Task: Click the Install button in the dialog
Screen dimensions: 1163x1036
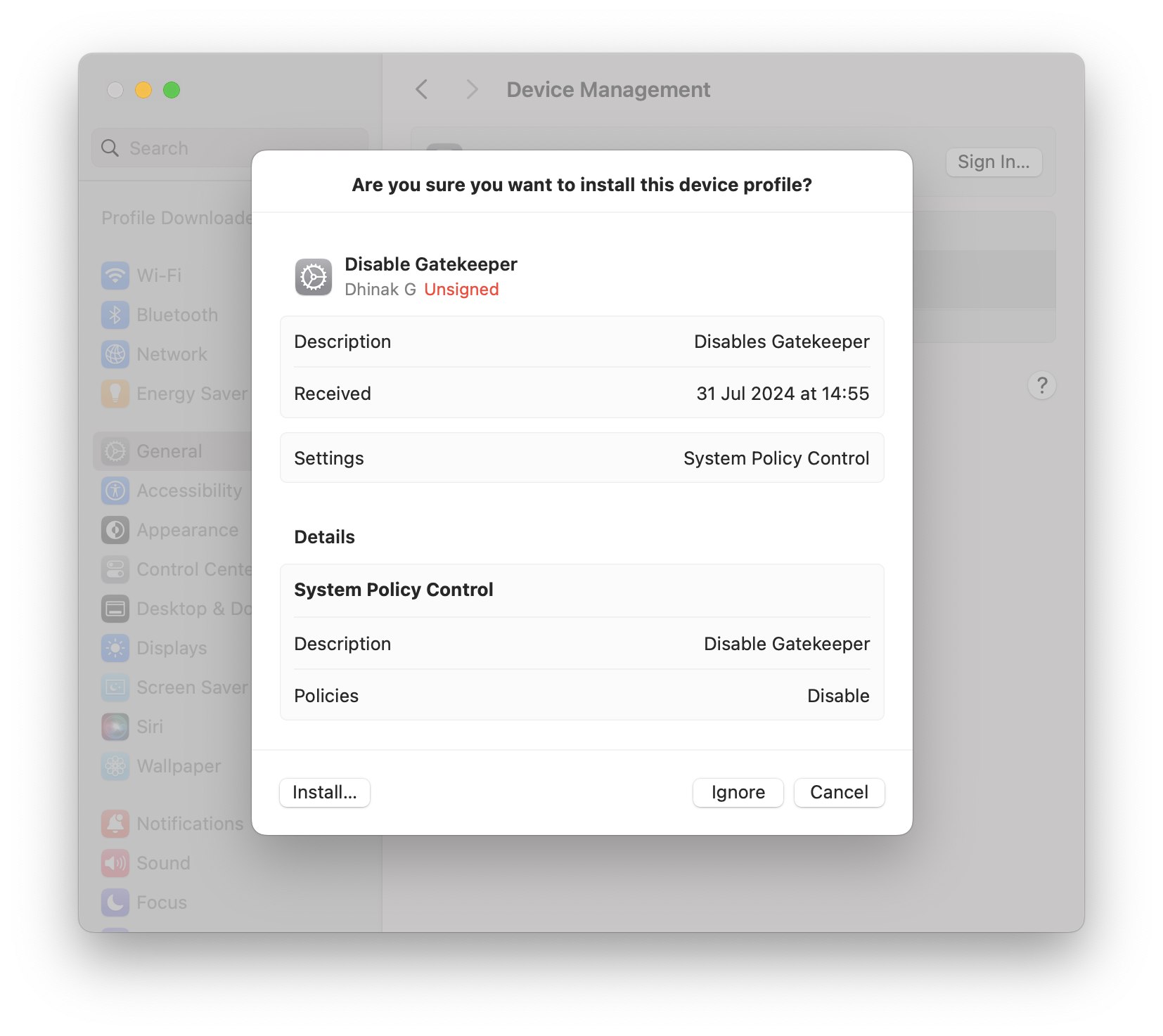Action: point(324,792)
